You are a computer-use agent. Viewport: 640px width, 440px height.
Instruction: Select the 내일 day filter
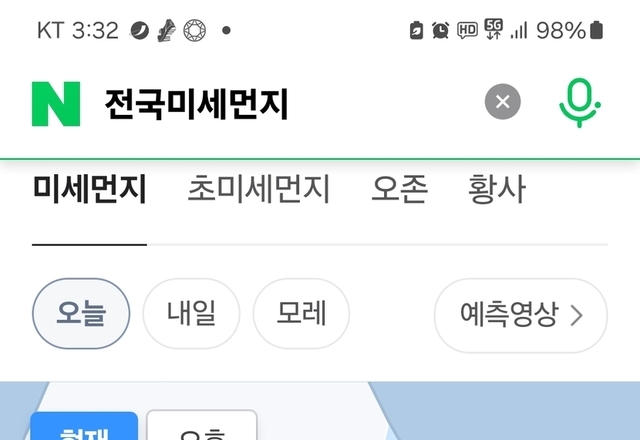191,313
